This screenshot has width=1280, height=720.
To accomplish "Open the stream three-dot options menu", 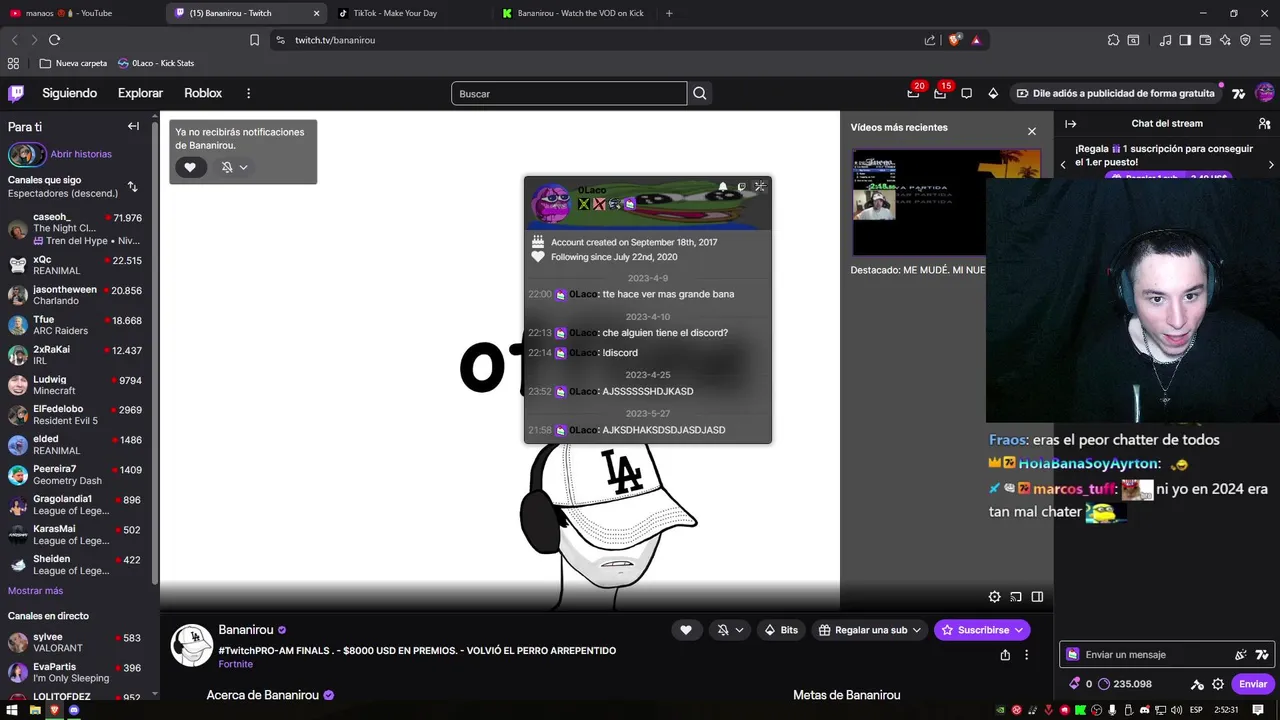I will point(1026,655).
